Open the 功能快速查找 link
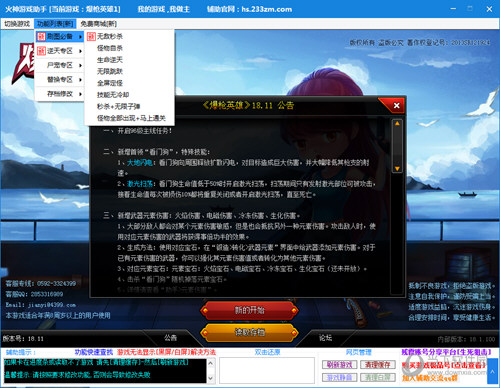This screenshot has height=388, width=500. [x=94, y=352]
